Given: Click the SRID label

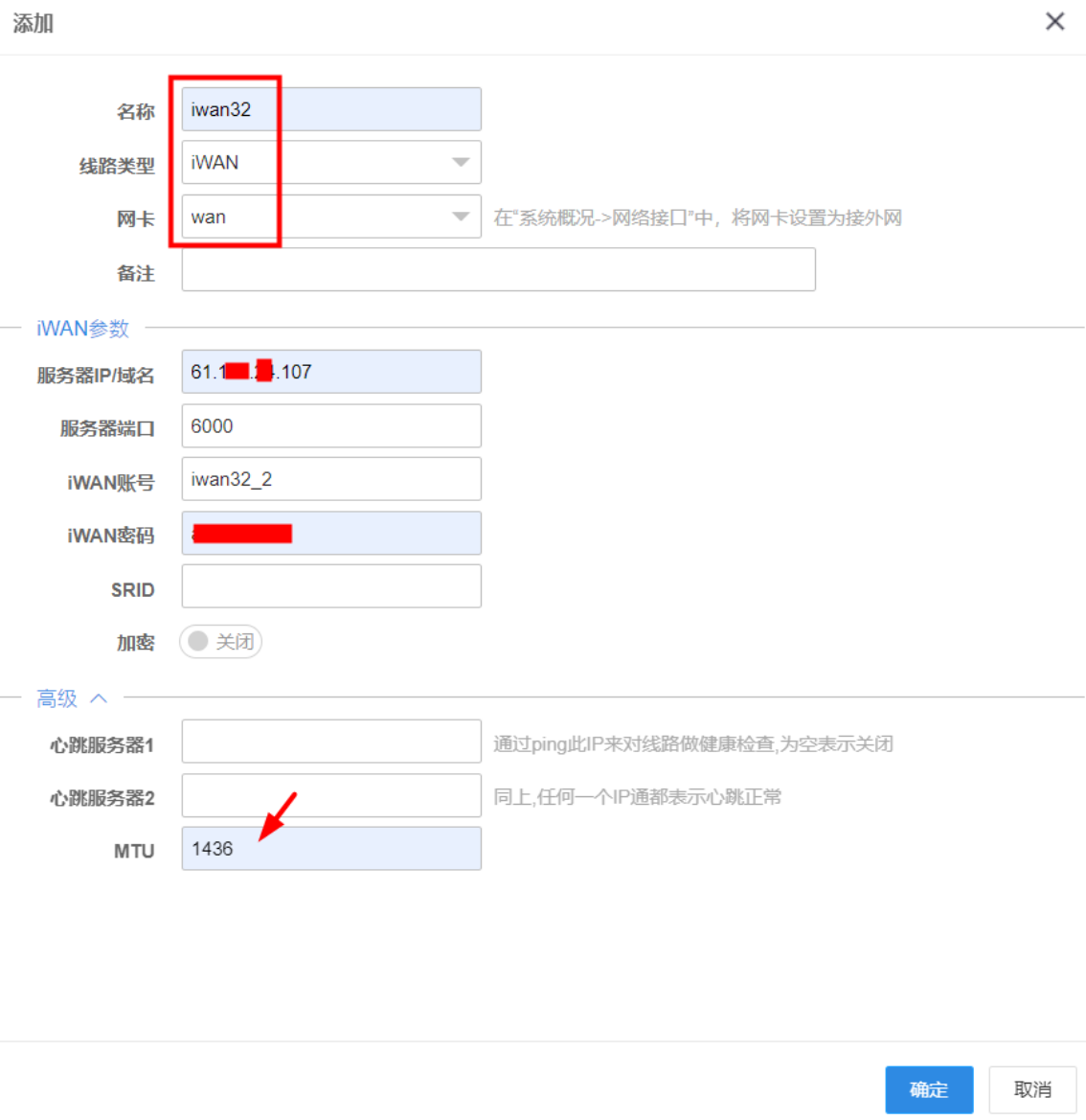Looking at the screenshot, I should tap(133, 590).
